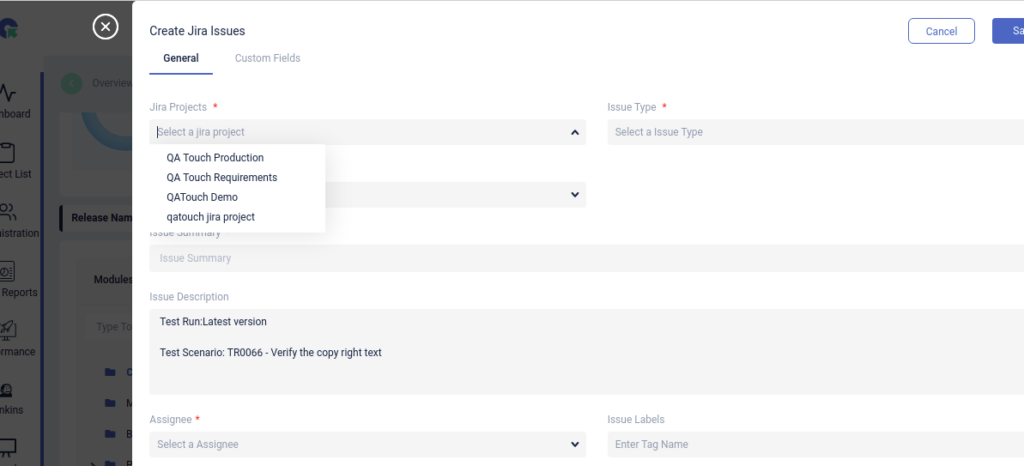Click into the Issue Summary field
The image size is (1024, 466).
click(585, 258)
